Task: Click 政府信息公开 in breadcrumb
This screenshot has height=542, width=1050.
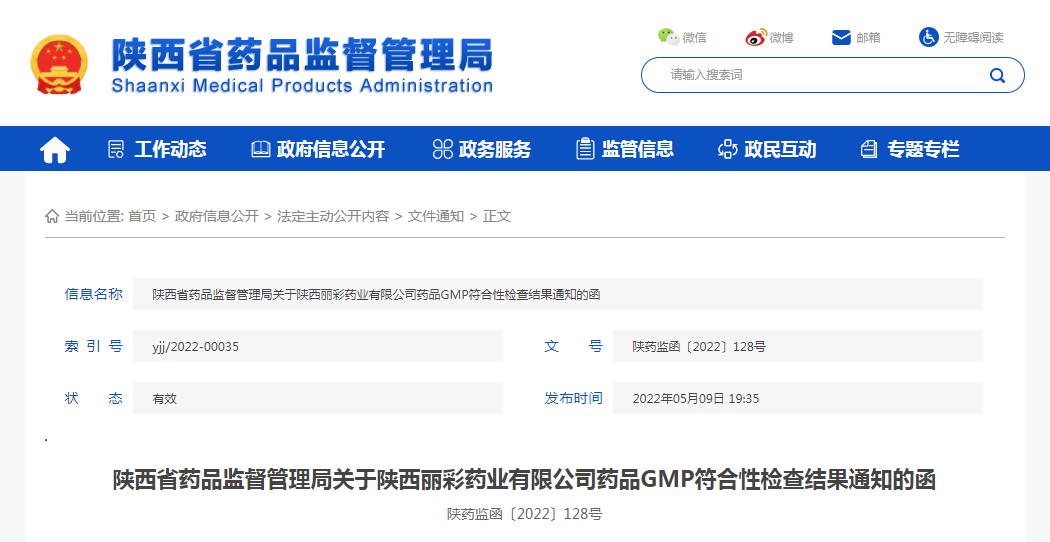Action: click(x=216, y=216)
